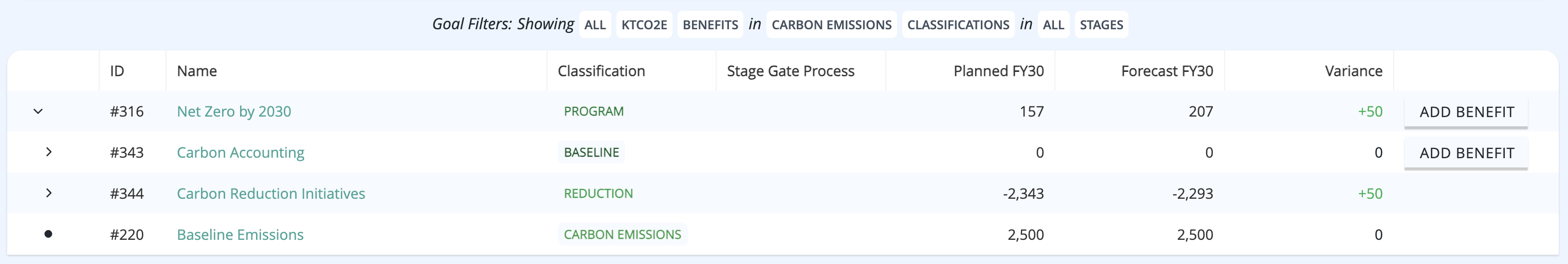Open the Net Zero by 2030 link
This screenshot has width=1568, height=264.
pyautogui.click(x=234, y=111)
